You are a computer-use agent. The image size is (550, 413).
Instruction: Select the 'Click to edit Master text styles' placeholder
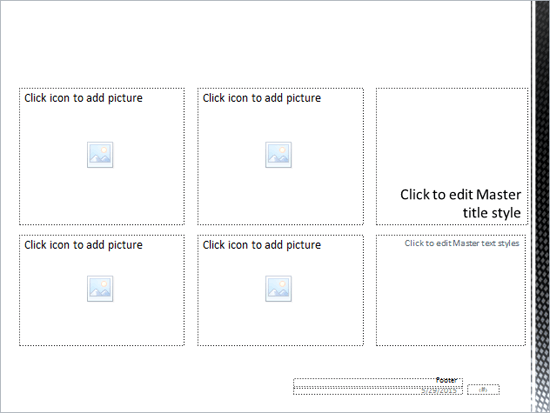click(x=451, y=290)
